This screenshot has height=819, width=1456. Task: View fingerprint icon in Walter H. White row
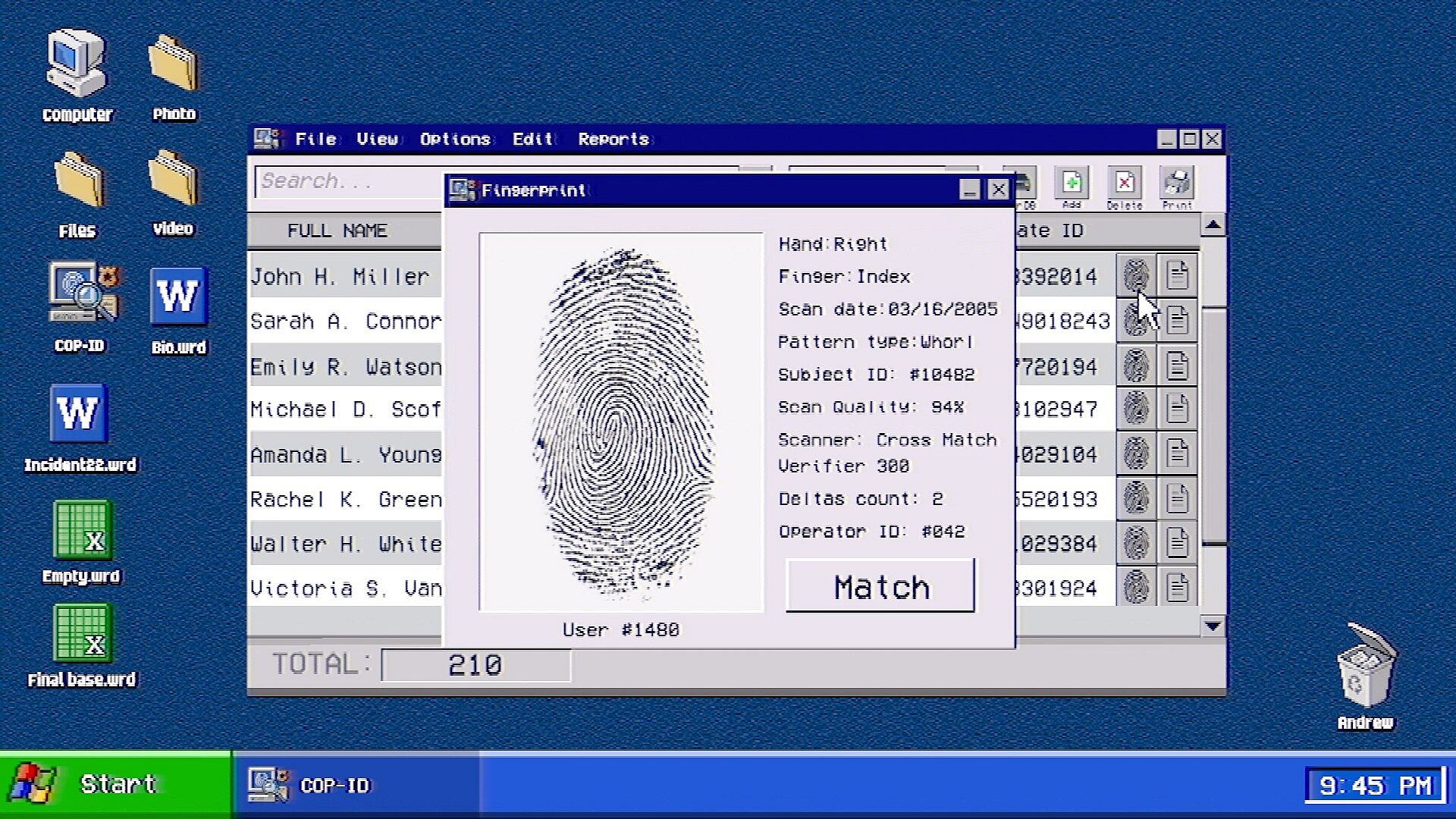(x=1135, y=543)
